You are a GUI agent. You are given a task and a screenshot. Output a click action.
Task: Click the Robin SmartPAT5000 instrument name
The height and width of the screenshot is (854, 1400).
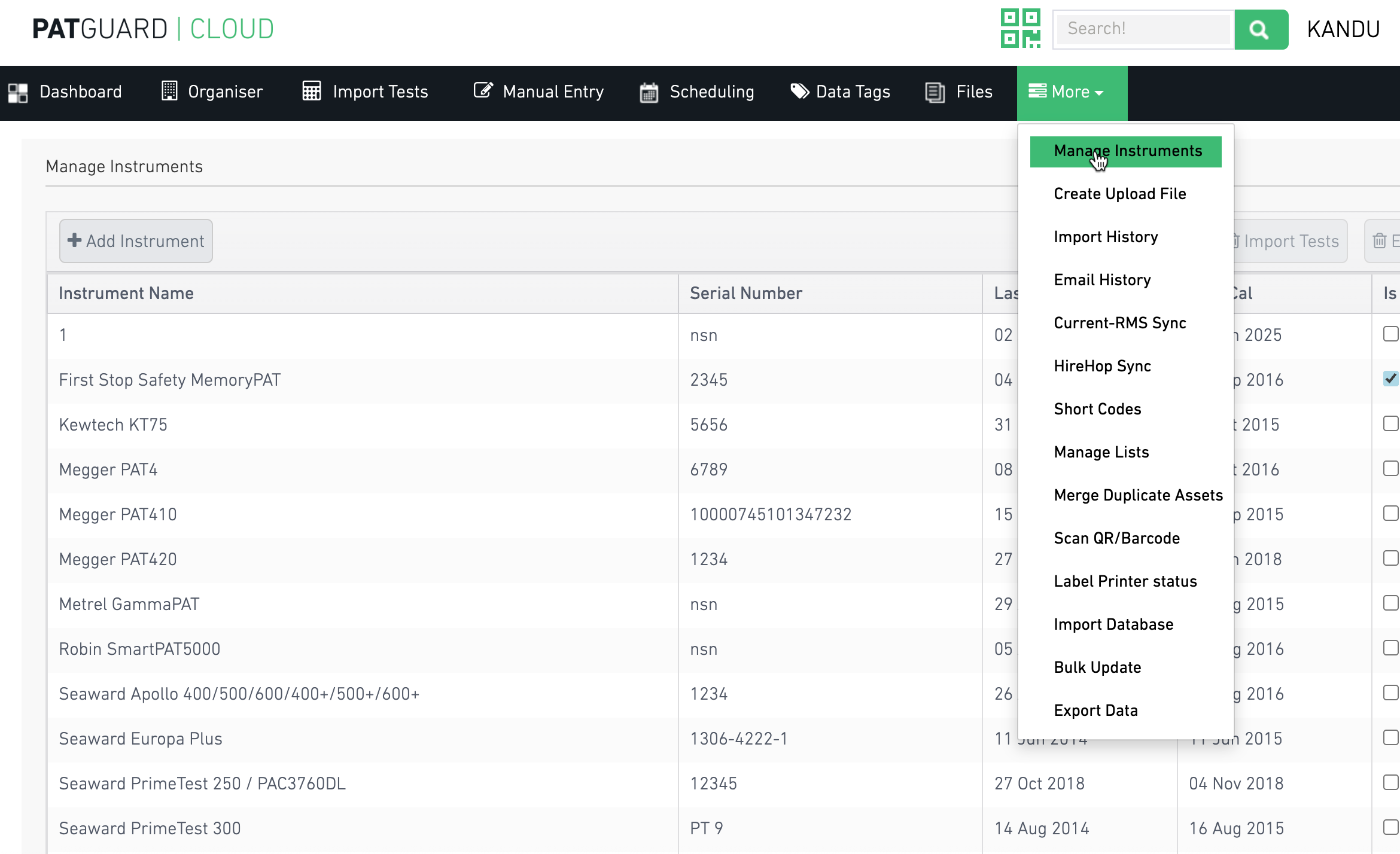click(x=139, y=649)
